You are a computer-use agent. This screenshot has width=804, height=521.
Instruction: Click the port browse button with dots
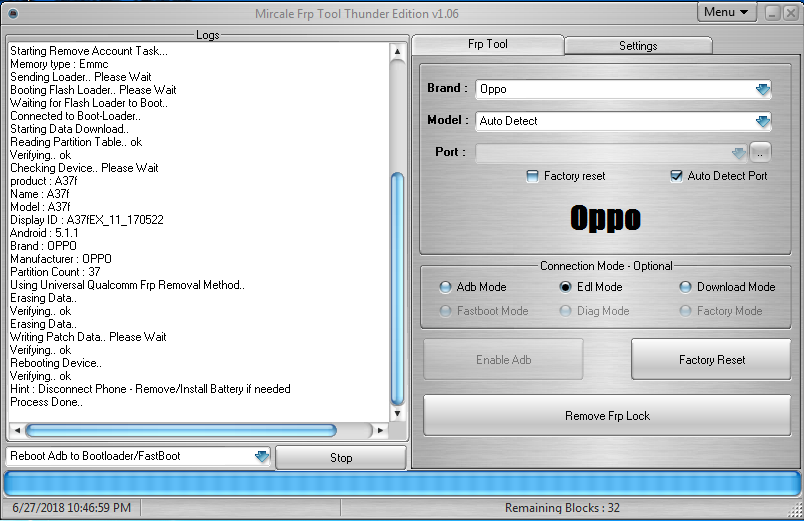click(760, 152)
